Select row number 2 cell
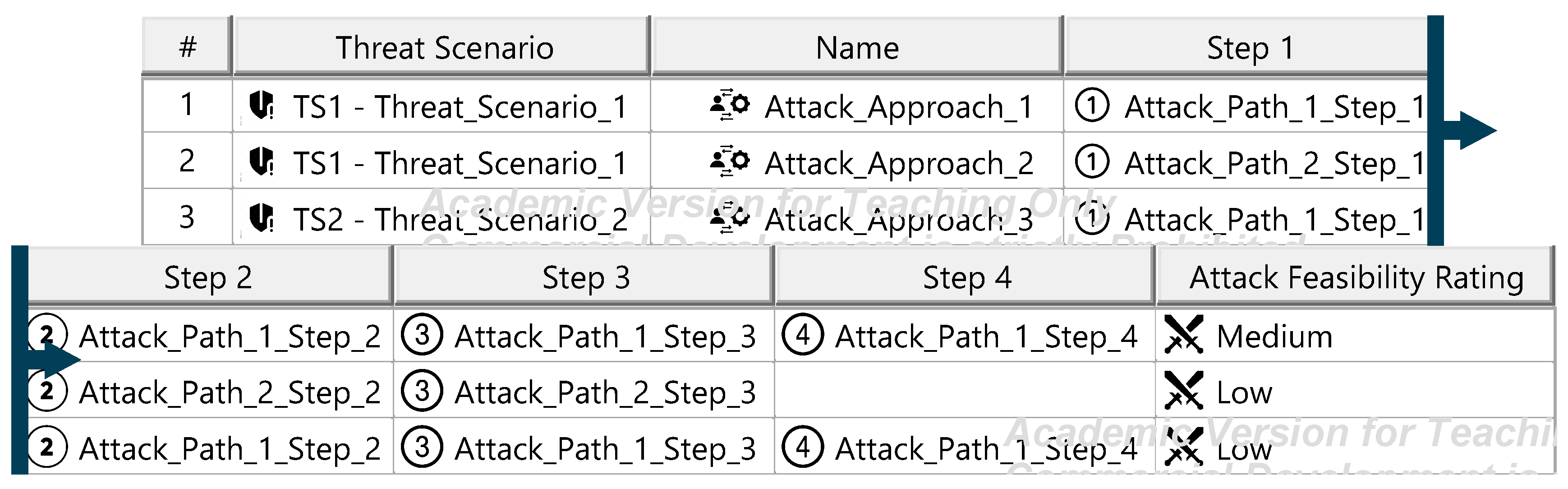This screenshot has width=1568, height=489. coord(188,161)
